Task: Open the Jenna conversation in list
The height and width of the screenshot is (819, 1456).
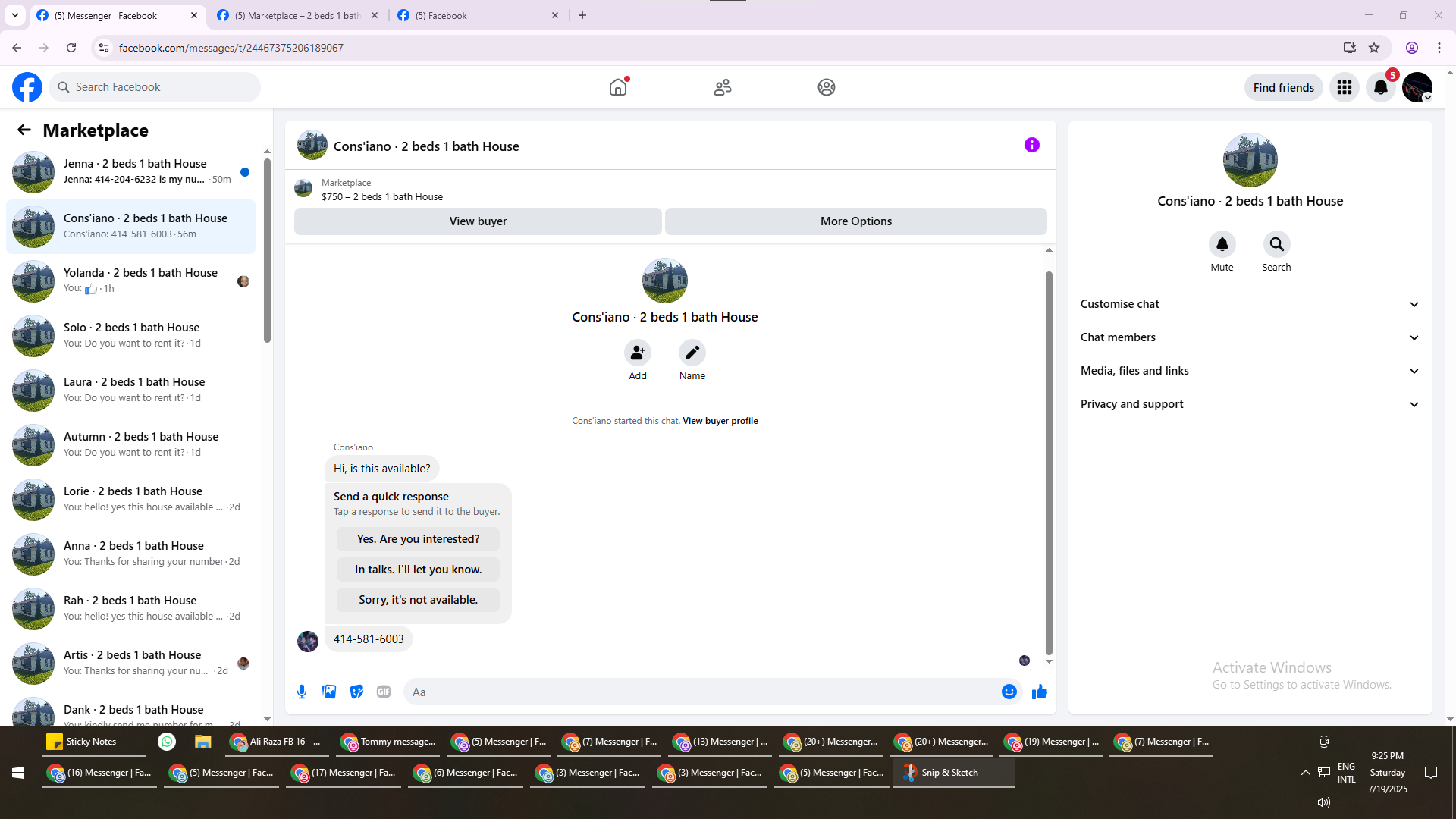Action: tap(135, 171)
